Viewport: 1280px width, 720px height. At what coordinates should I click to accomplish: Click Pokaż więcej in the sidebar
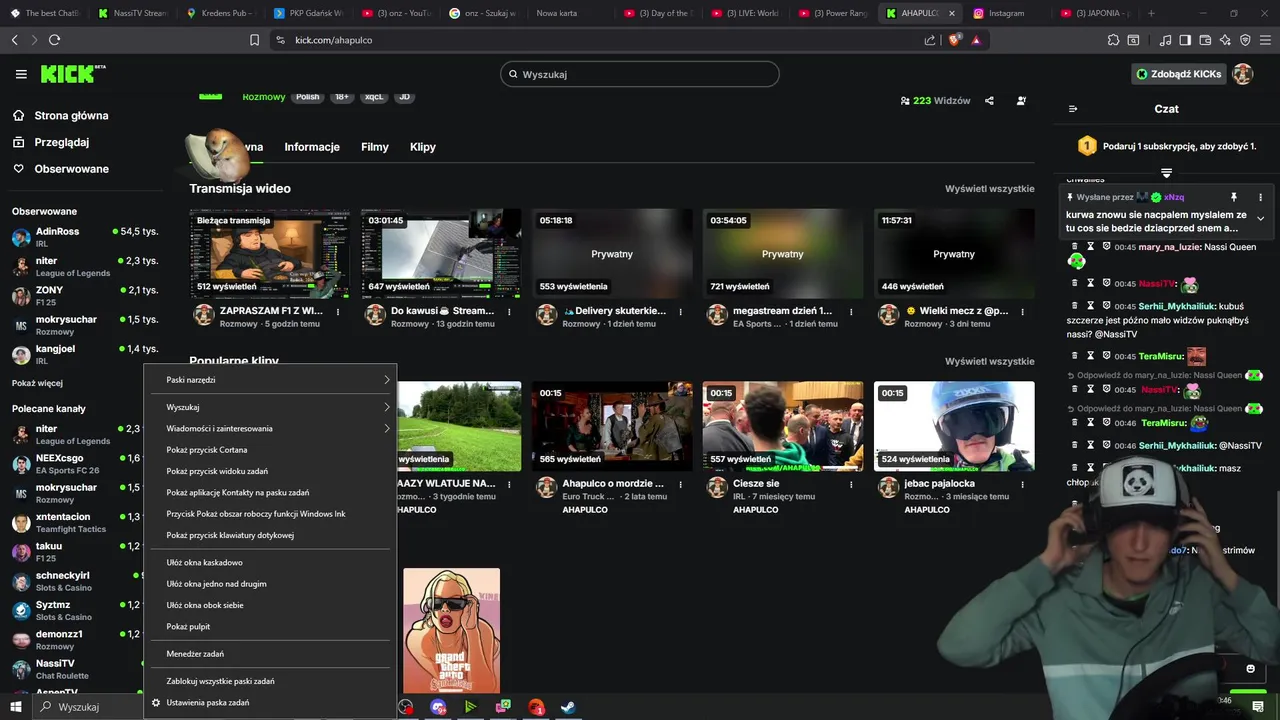37,383
